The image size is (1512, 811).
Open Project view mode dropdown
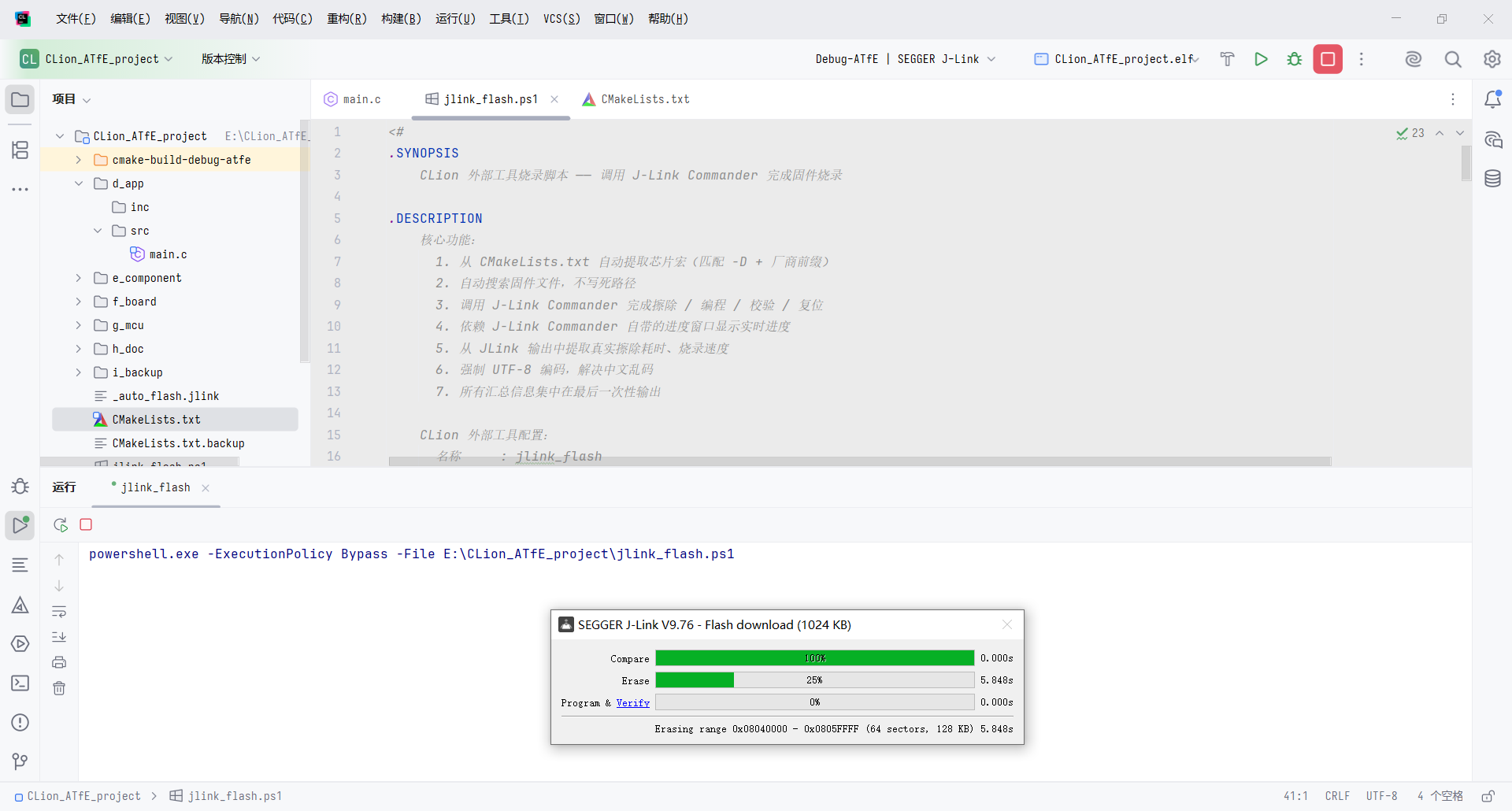click(72, 99)
